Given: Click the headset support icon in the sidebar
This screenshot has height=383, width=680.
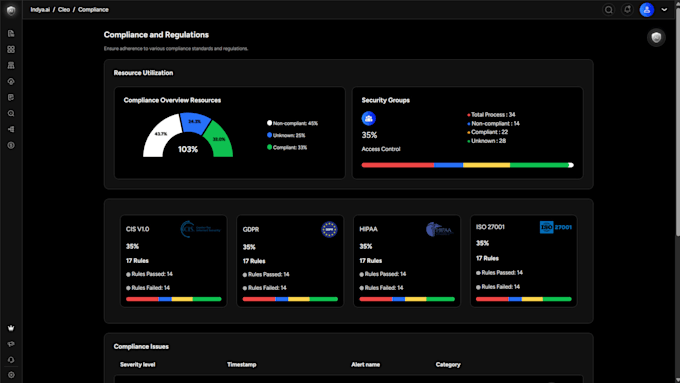Looking at the screenshot, I should [x=11, y=360].
